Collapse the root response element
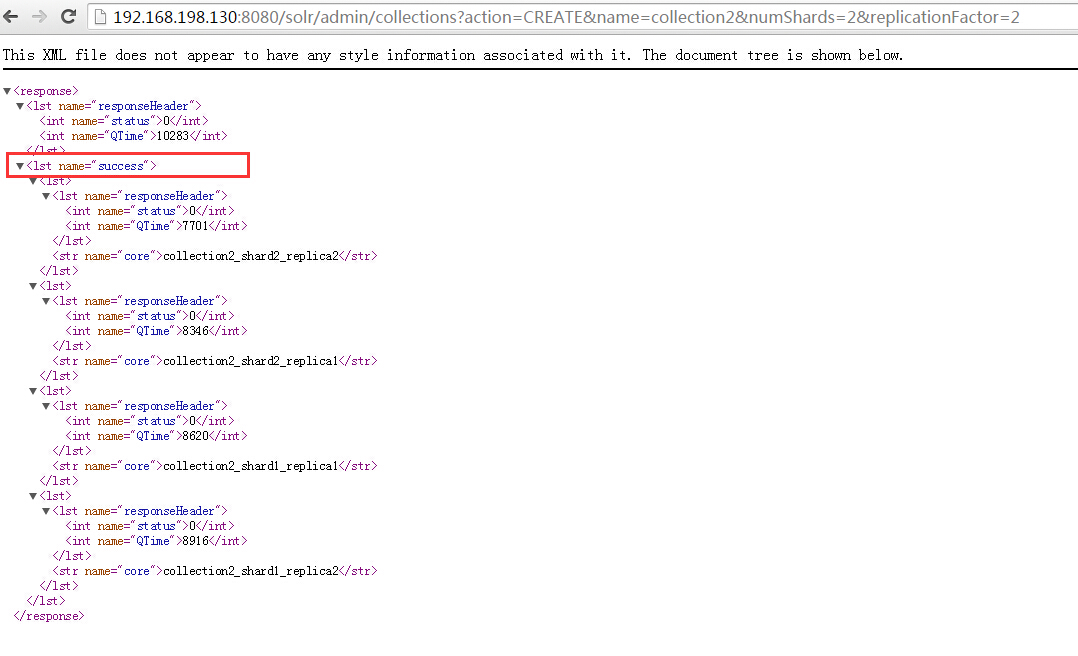 [8, 90]
